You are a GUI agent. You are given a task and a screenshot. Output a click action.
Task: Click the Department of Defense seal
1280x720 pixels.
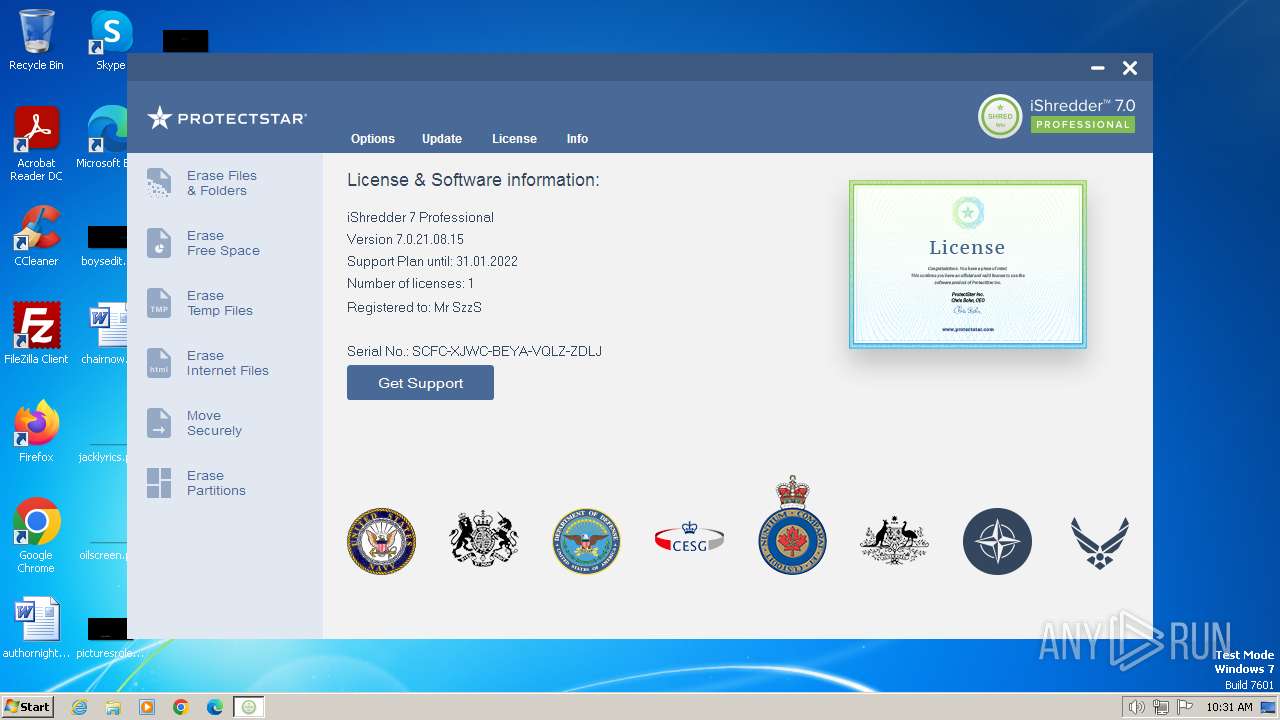tap(587, 541)
